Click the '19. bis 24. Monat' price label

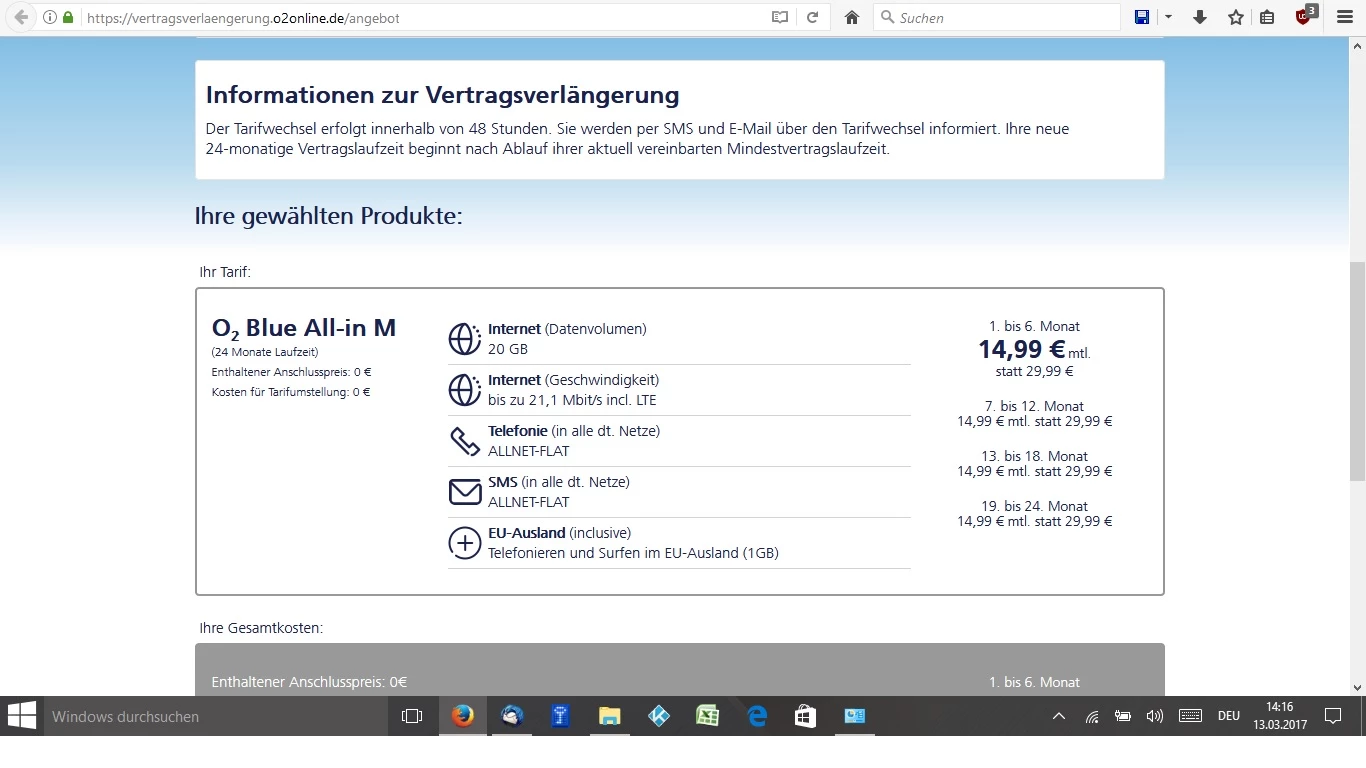pyautogui.click(x=1034, y=506)
